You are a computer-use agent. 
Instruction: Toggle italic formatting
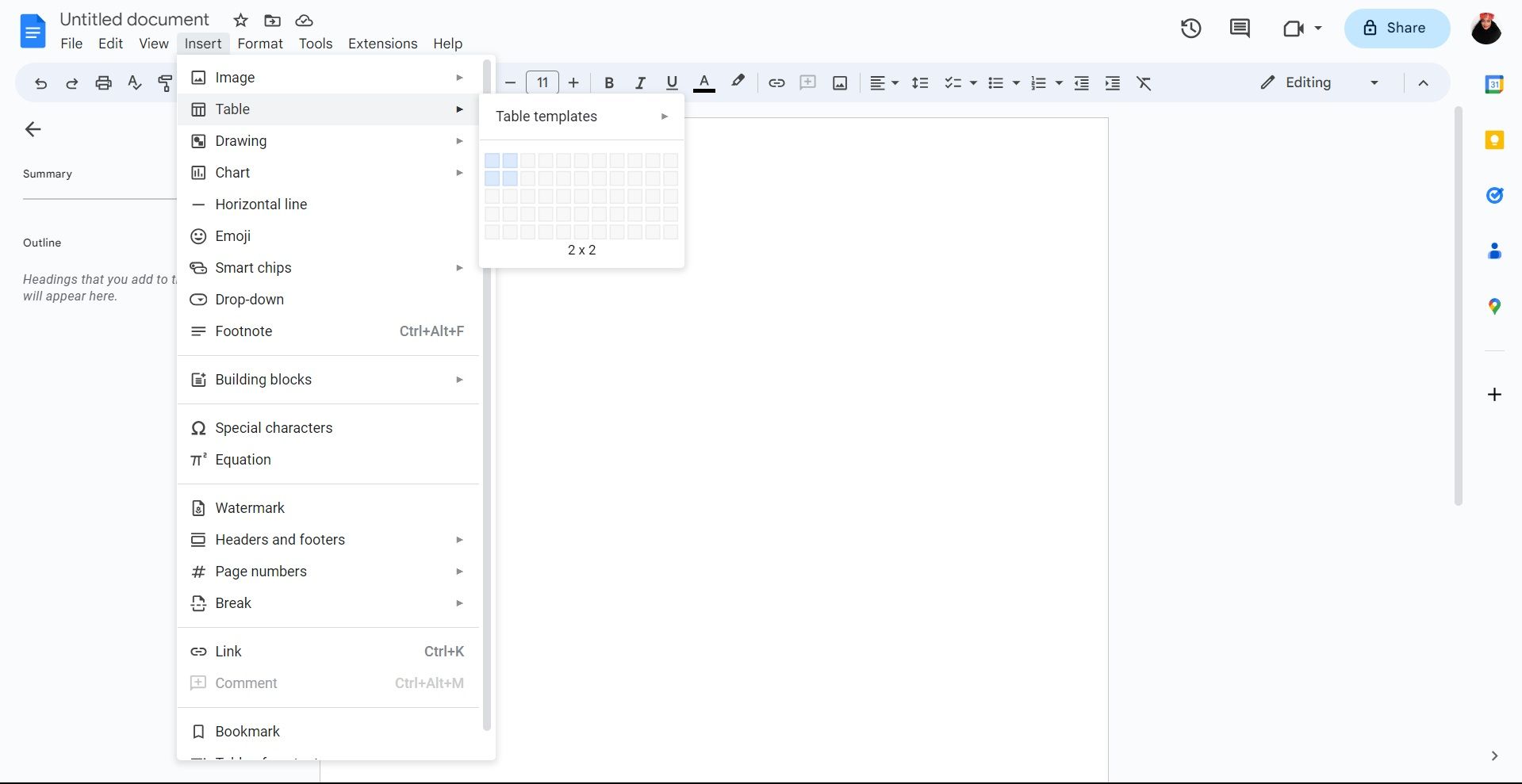640,82
